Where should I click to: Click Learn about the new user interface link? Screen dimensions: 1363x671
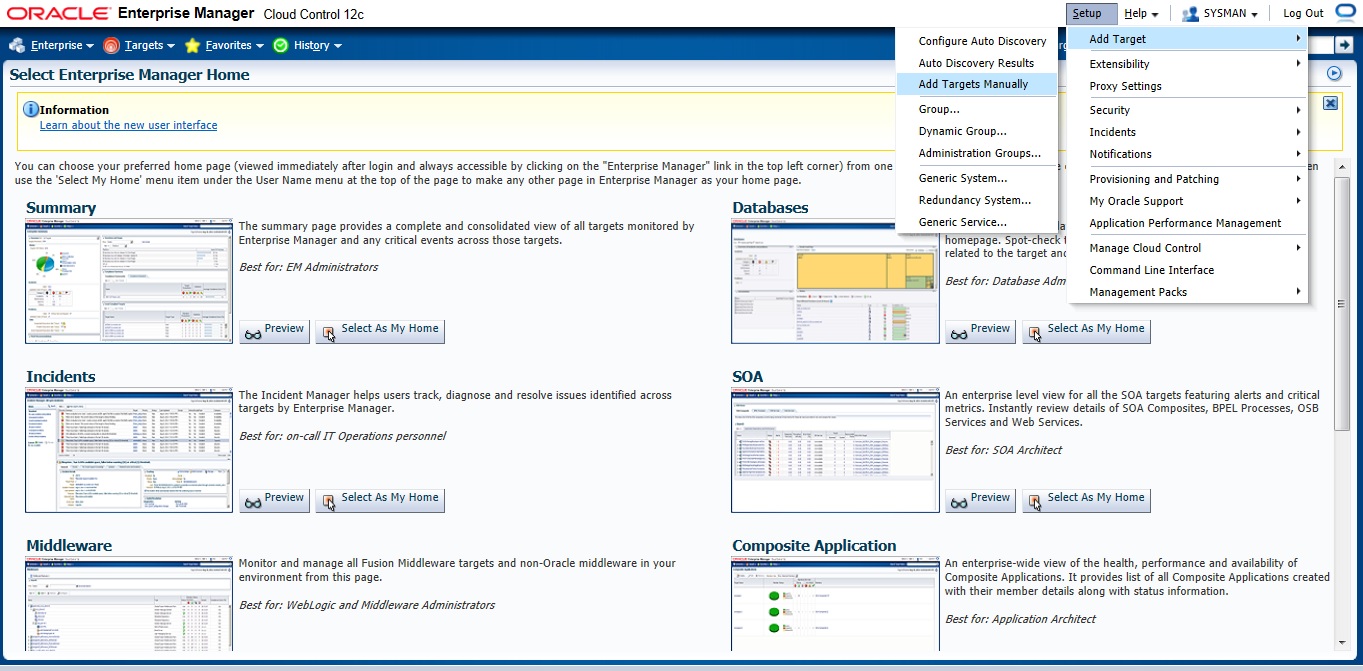coord(128,126)
